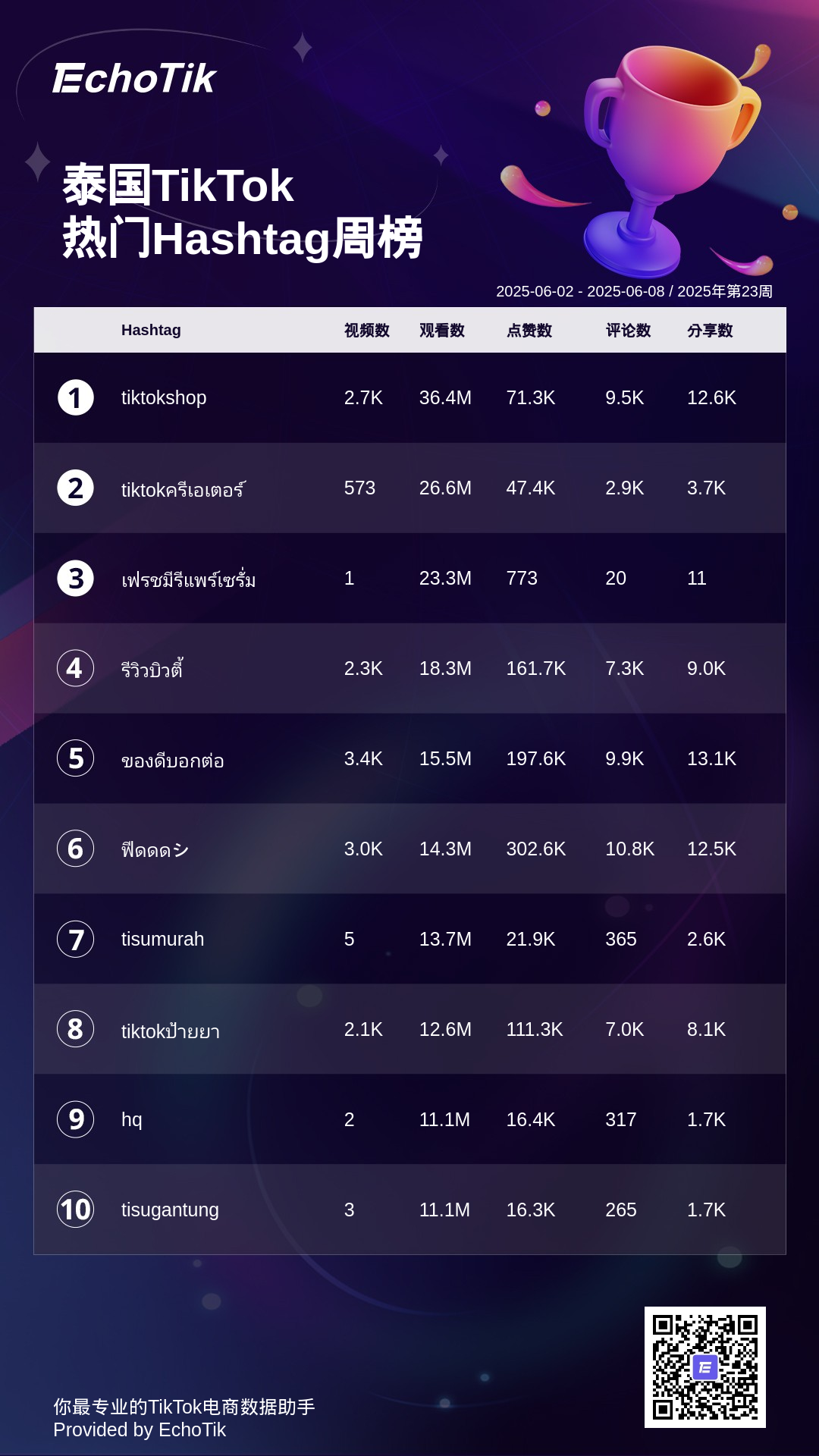Click the 观看数 column header

tap(442, 331)
